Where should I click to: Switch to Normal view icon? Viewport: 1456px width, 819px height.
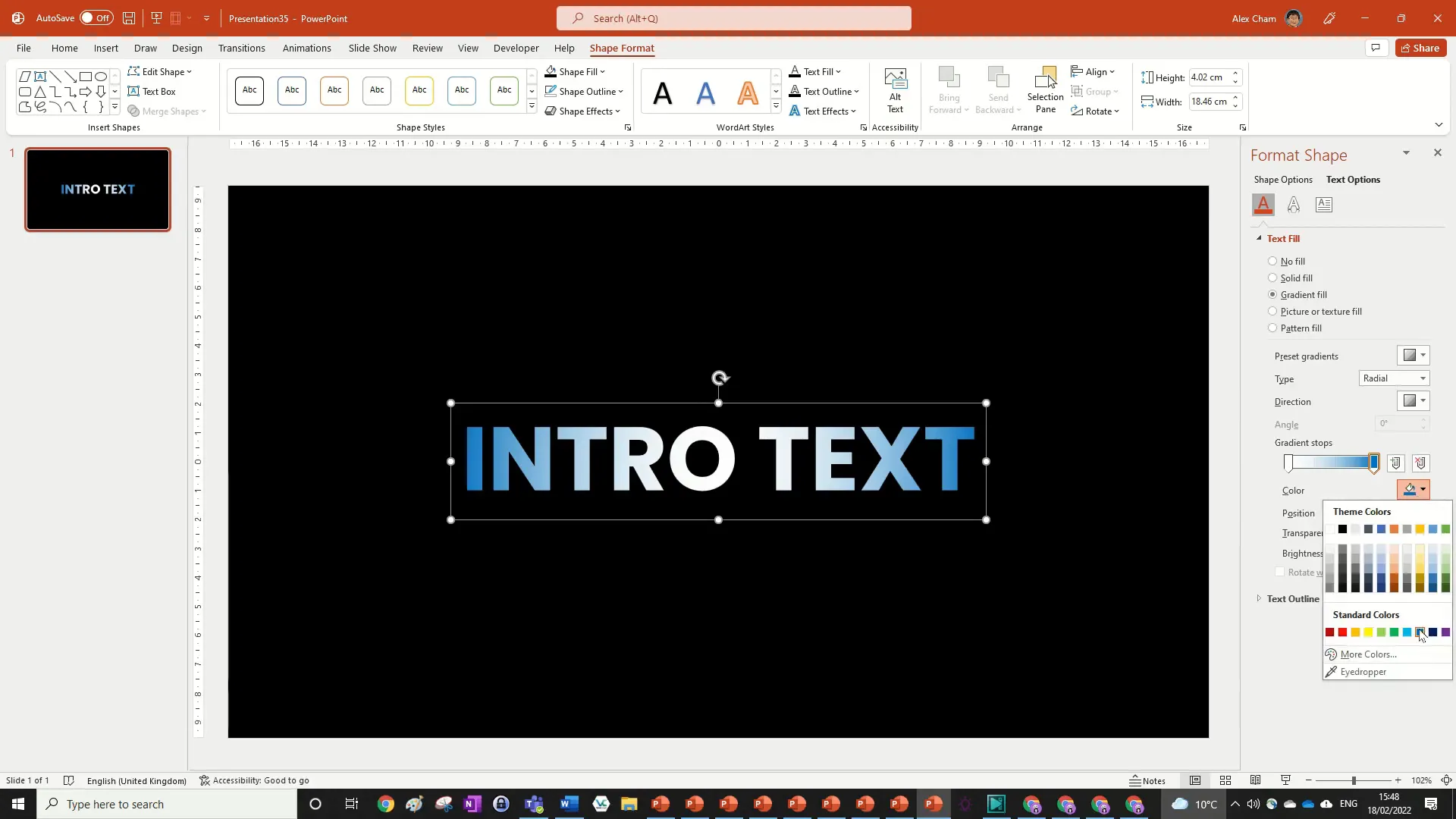[1195, 780]
